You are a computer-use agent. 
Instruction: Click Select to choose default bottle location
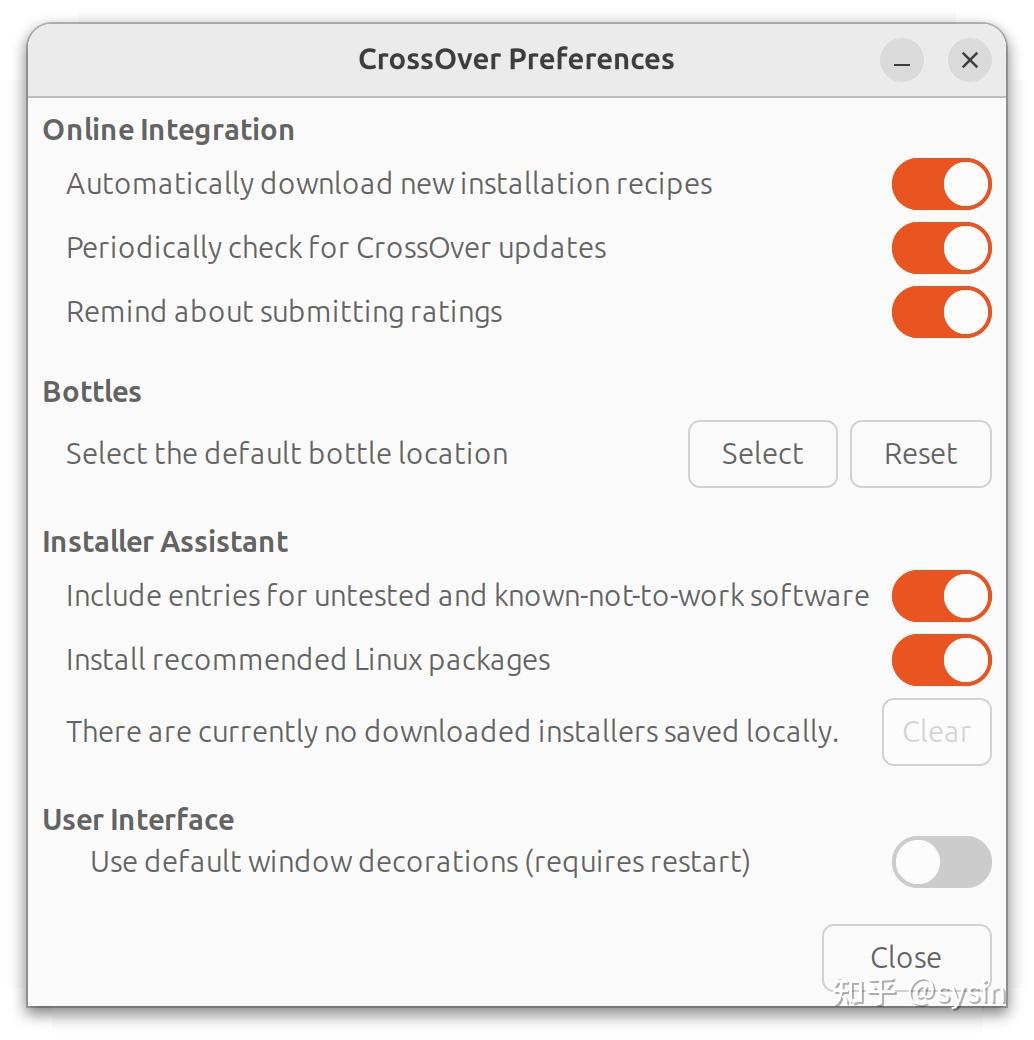[x=762, y=454]
